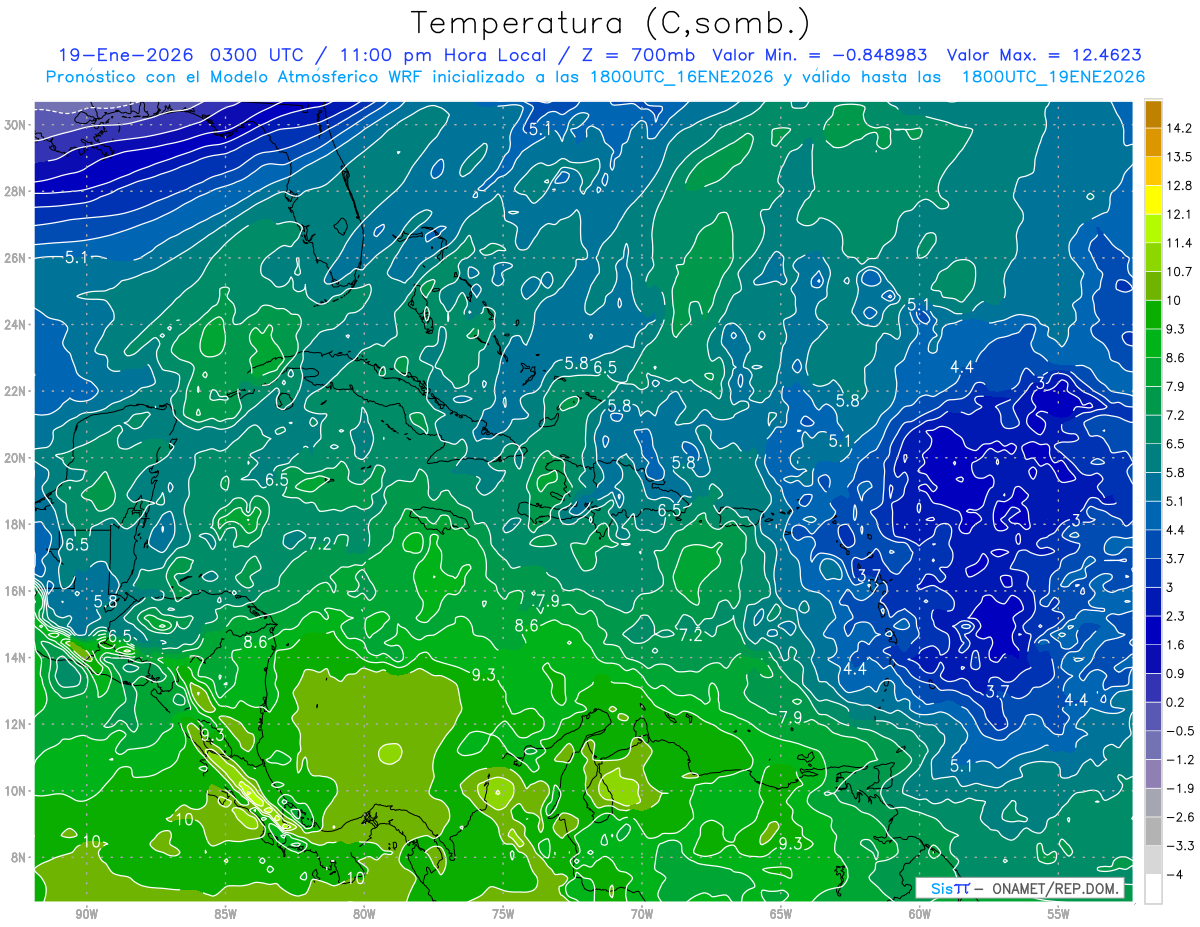Click the 2.3 value on color bar legend
Viewport: 1200px width, 927px height.
pyautogui.click(x=1177, y=616)
